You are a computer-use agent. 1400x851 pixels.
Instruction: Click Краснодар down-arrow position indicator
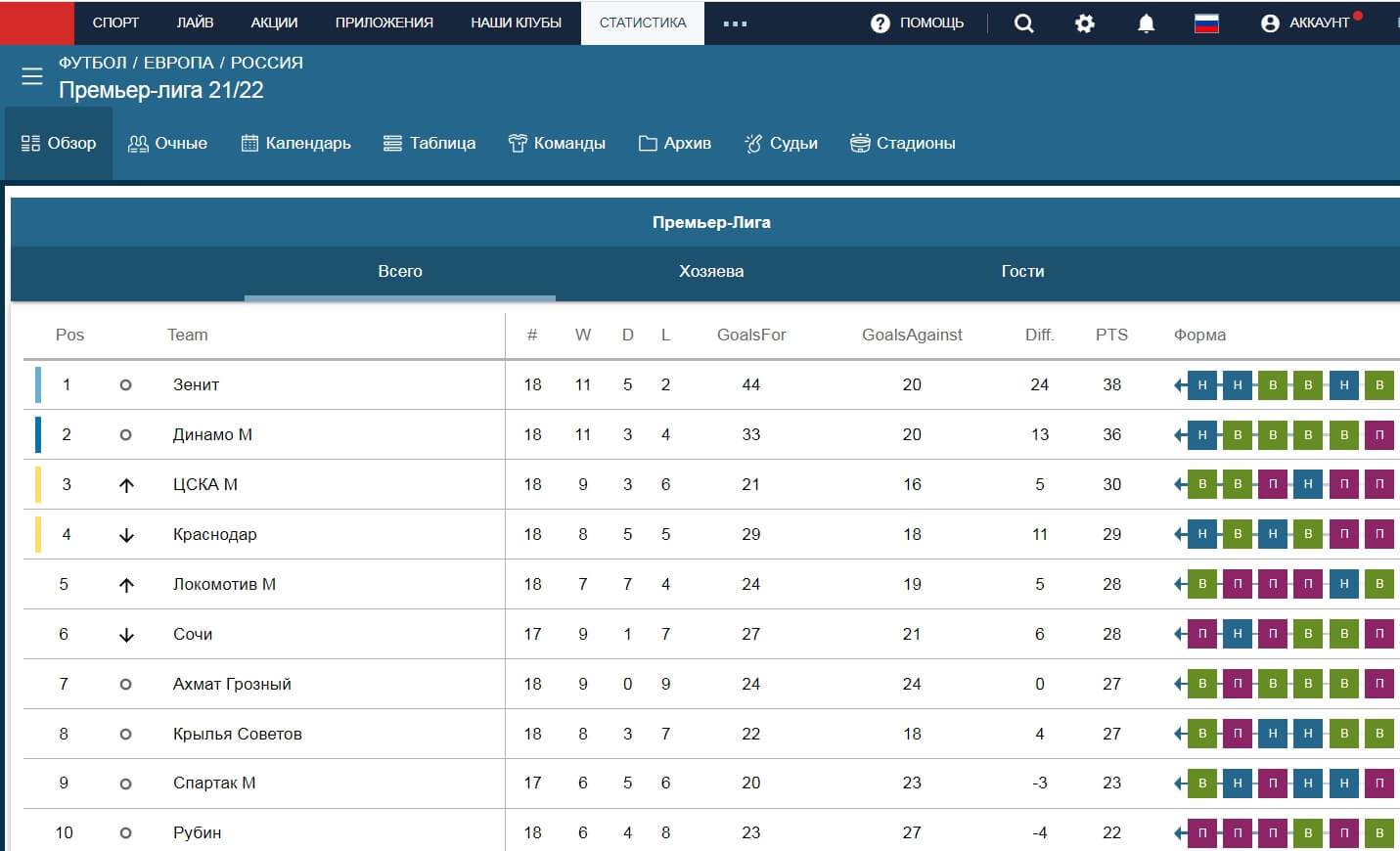click(126, 535)
